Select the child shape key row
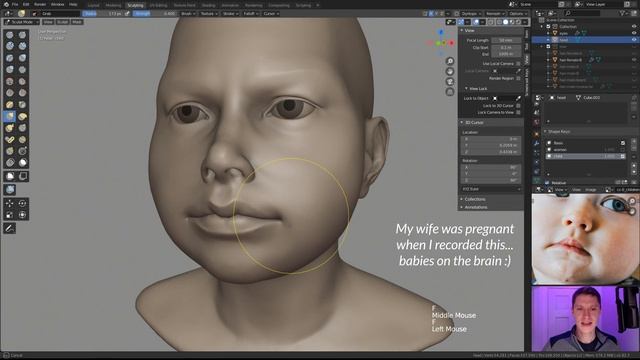The image size is (640, 360). tap(584, 156)
